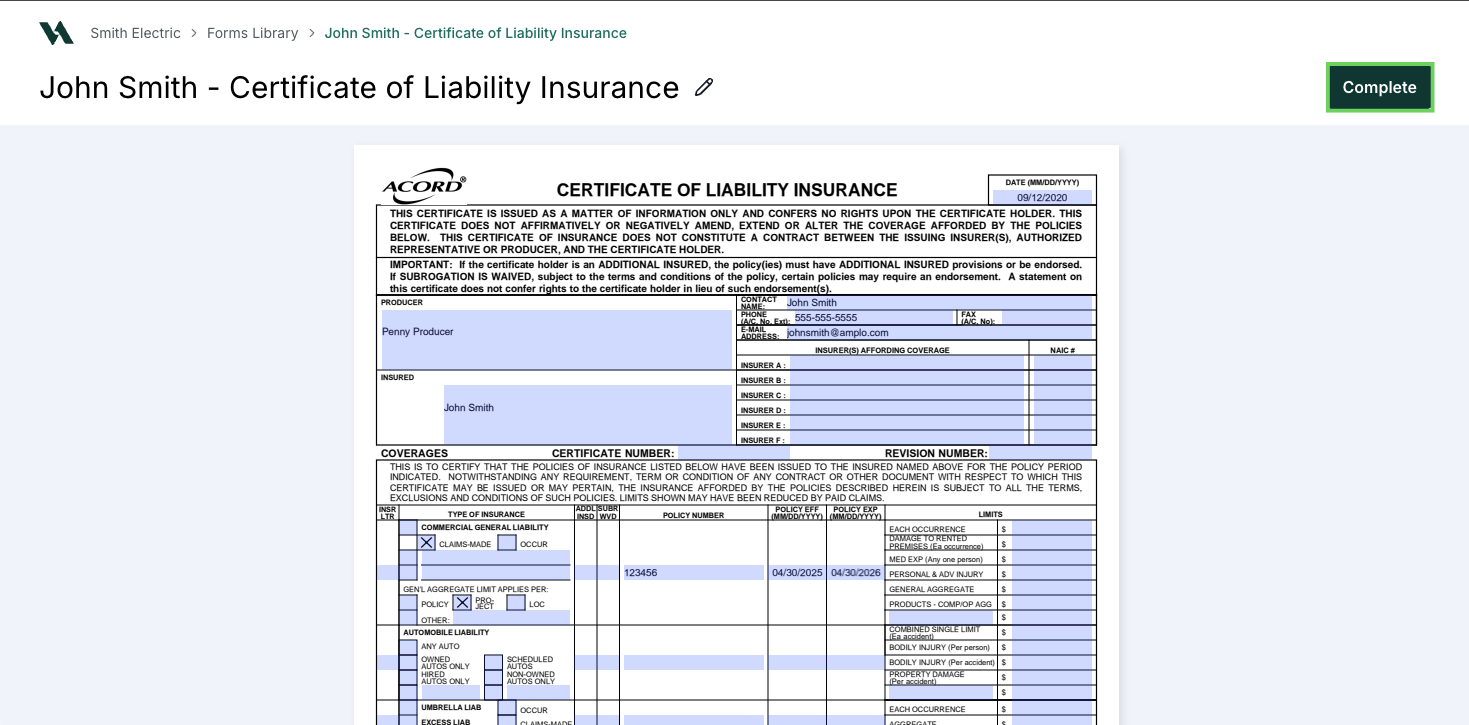This screenshot has width=1469, height=725.
Task: Select the Revision Number field
Action: point(1042,453)
